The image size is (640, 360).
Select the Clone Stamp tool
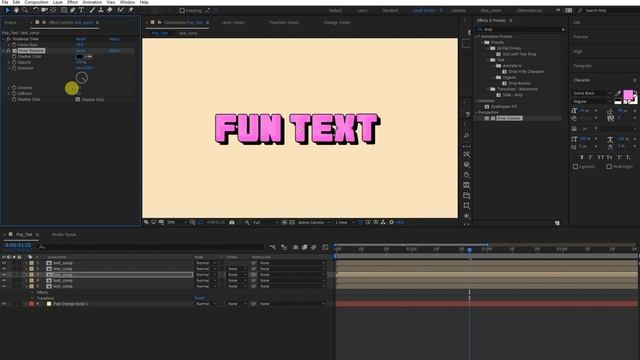click(x=101, y=10)
